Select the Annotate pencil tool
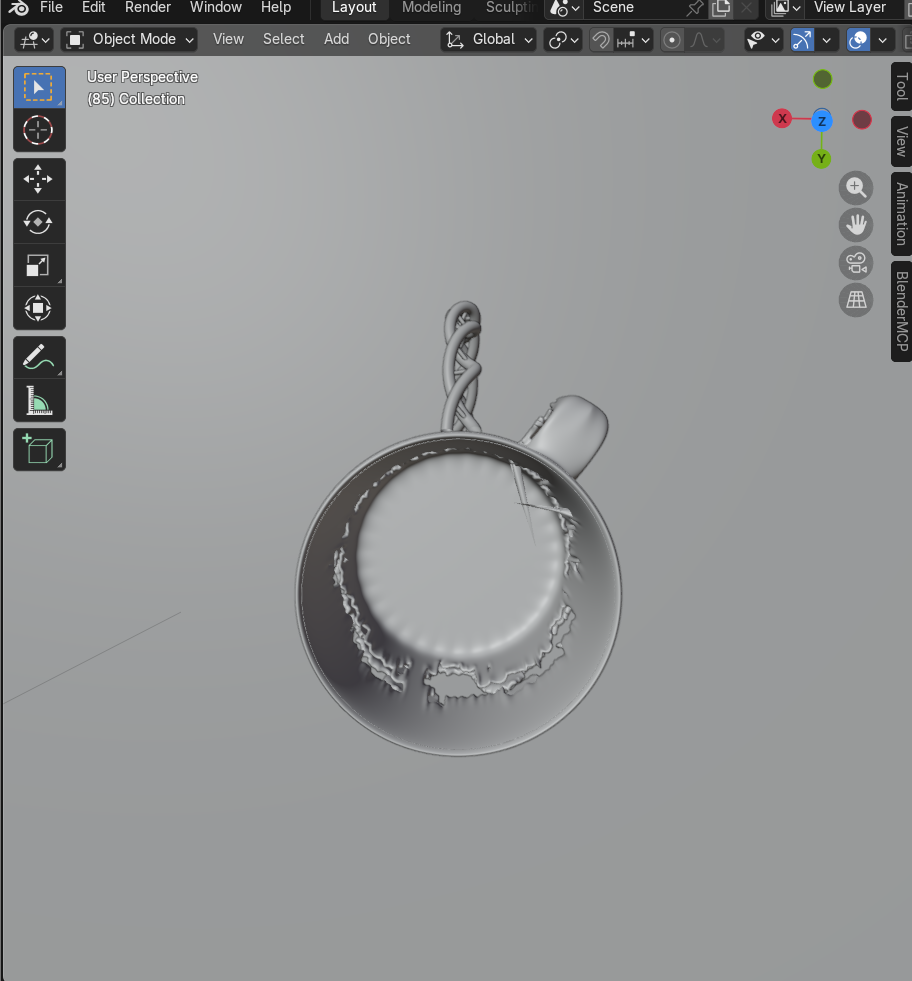912x981 pixels. coord(38,357)
